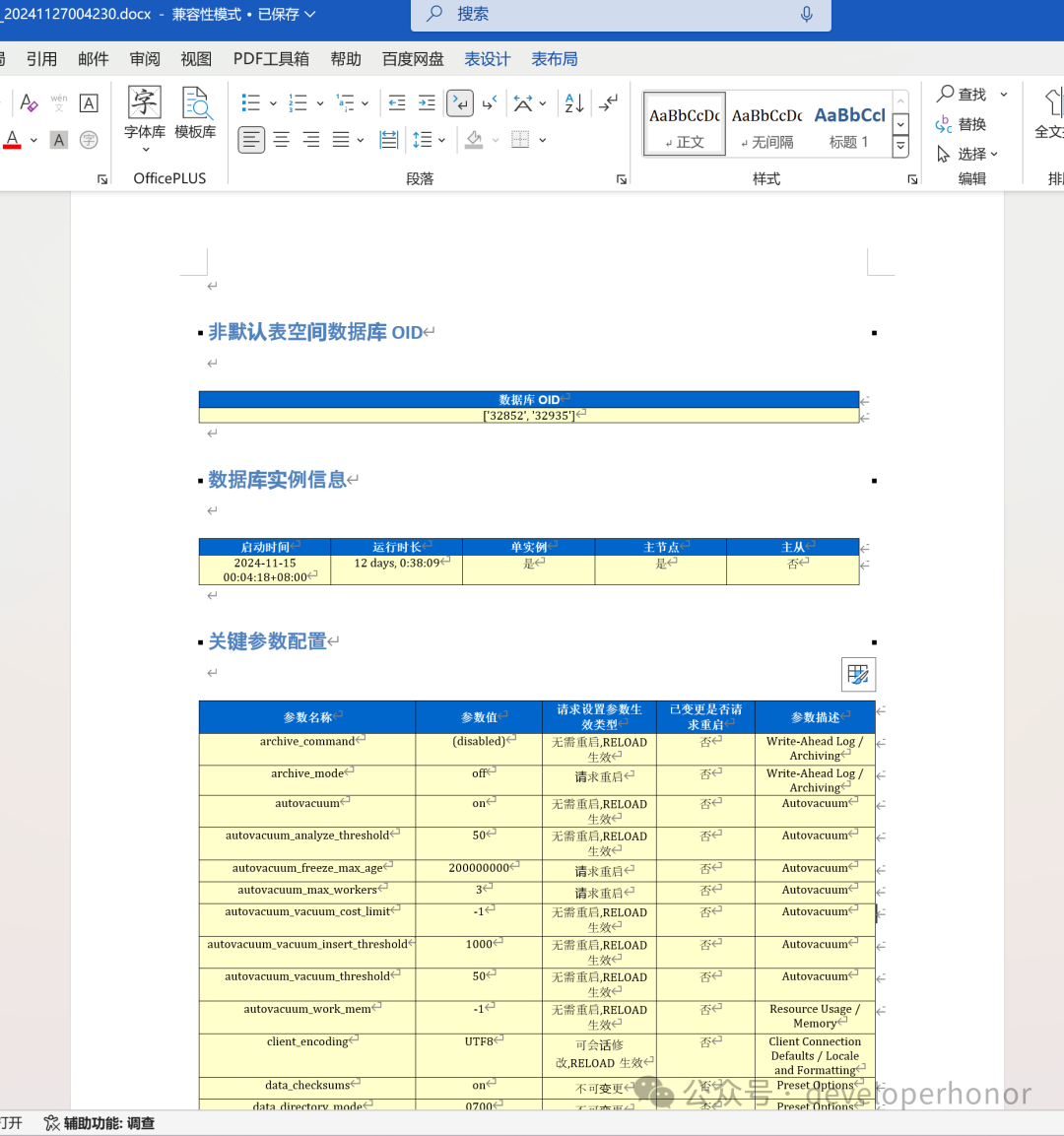Sort the selection A to Z
Viewport: 1064px width, 1136px height.
[573, 102]
